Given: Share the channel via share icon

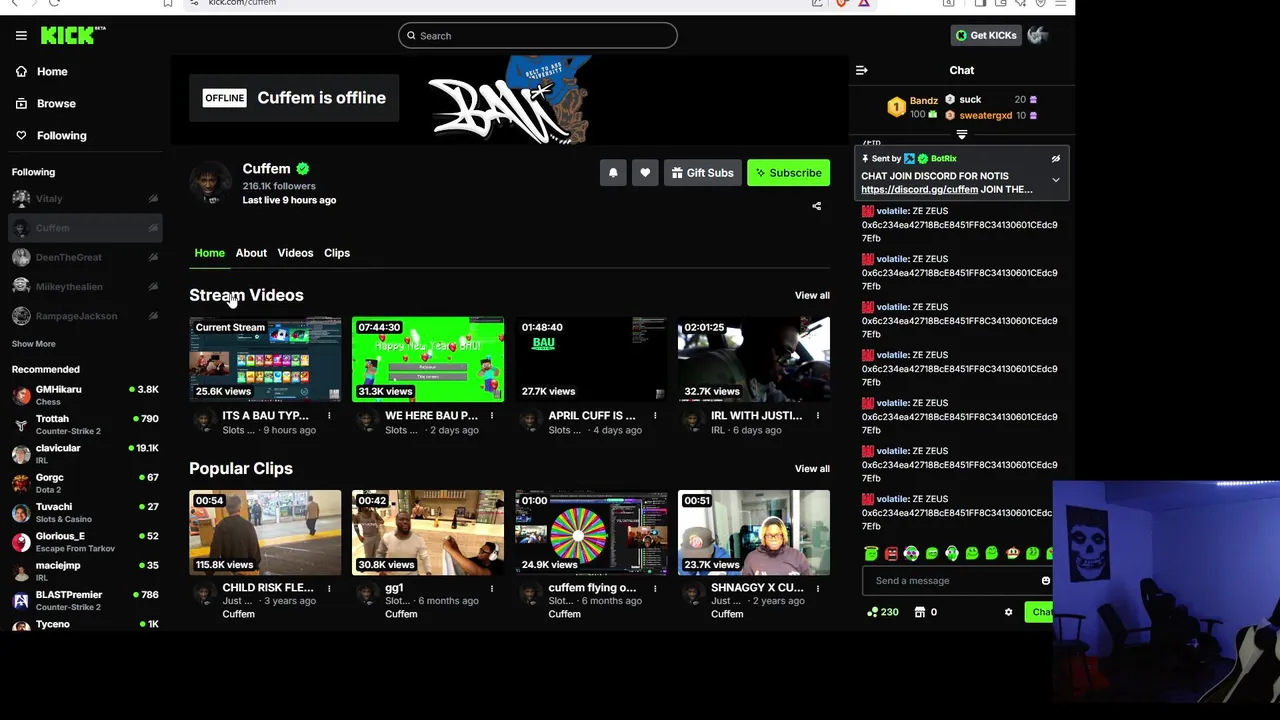Looking at the screenshot, I should (x=816, y=206).
